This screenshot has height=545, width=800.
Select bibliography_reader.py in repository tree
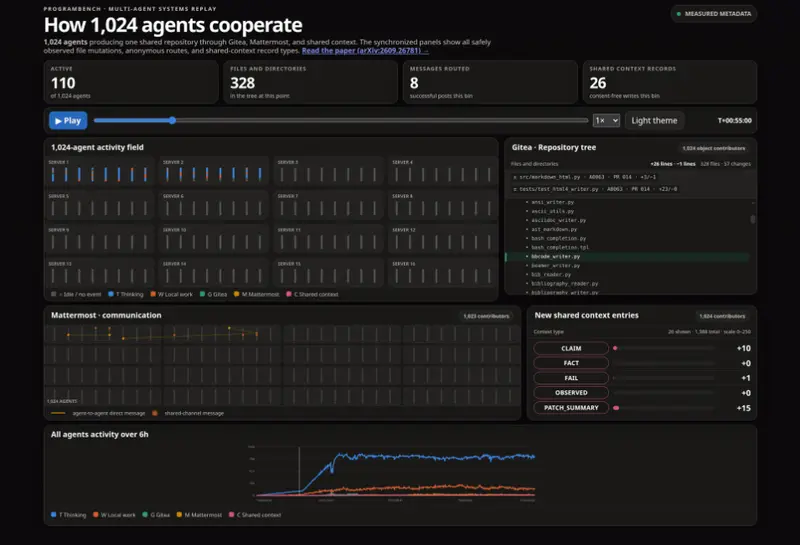[565, 283]
